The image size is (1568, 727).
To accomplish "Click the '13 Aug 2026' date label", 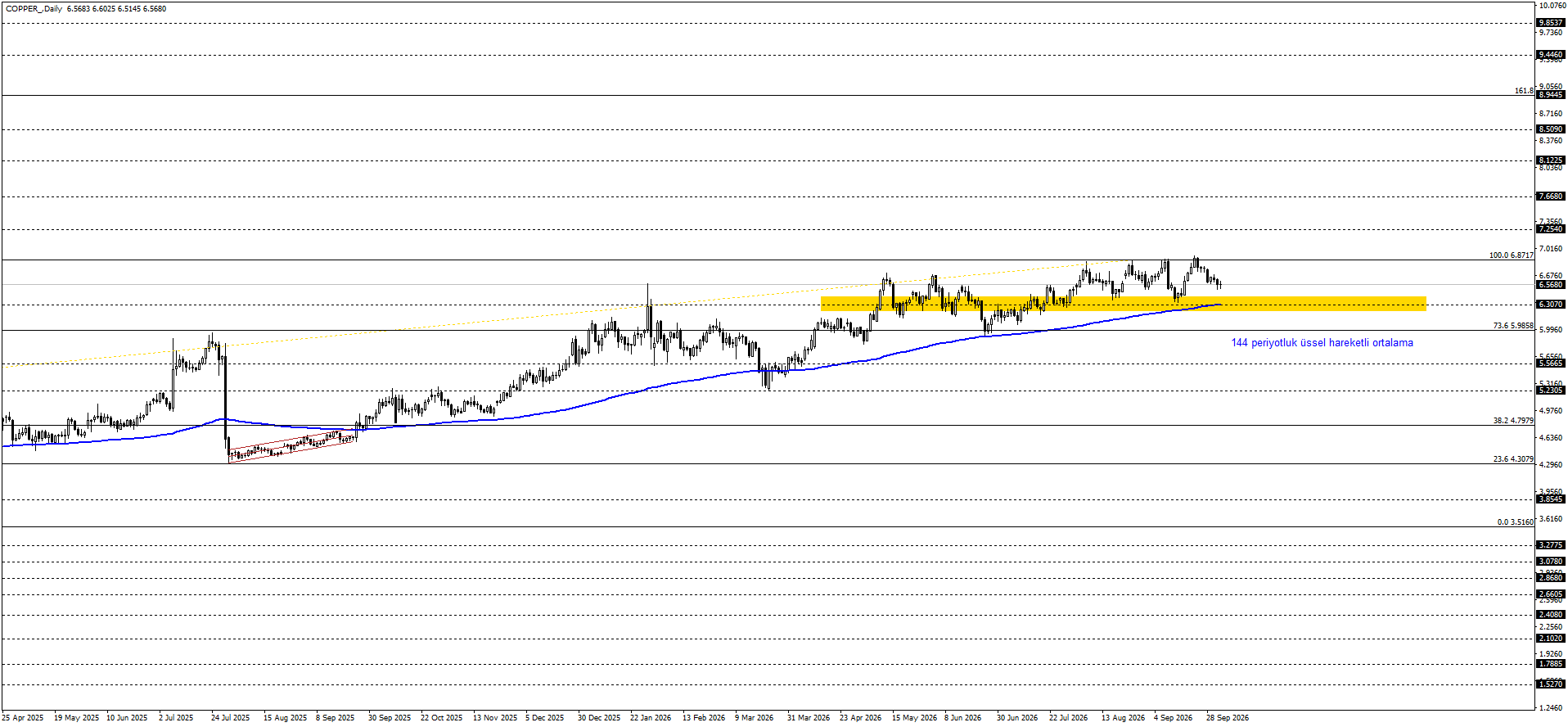I will click(1123, 718).
